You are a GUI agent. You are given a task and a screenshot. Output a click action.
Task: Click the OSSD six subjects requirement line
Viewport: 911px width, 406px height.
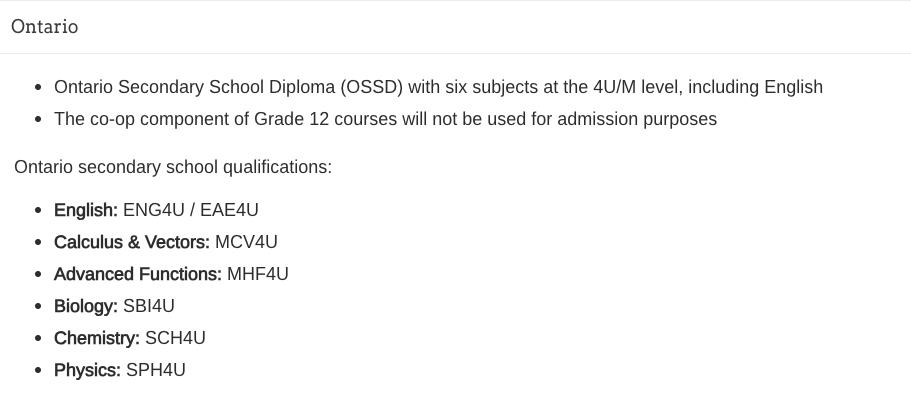pos(439,87)
